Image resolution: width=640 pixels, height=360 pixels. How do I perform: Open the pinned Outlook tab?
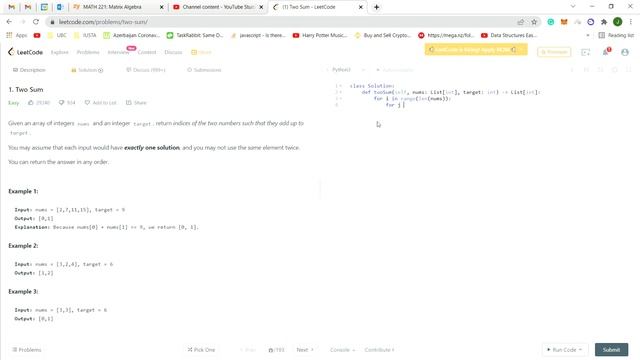coord(60,7)
